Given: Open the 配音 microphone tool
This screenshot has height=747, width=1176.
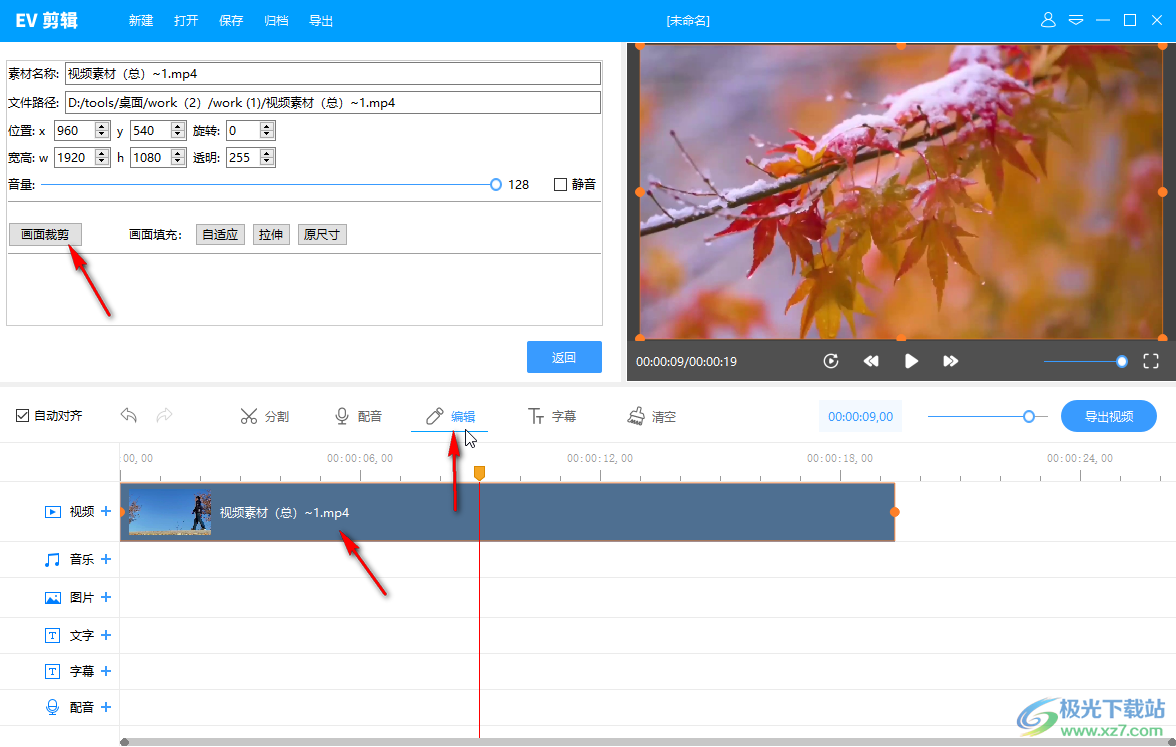Looking at the screenshot, I should (358, 416).
